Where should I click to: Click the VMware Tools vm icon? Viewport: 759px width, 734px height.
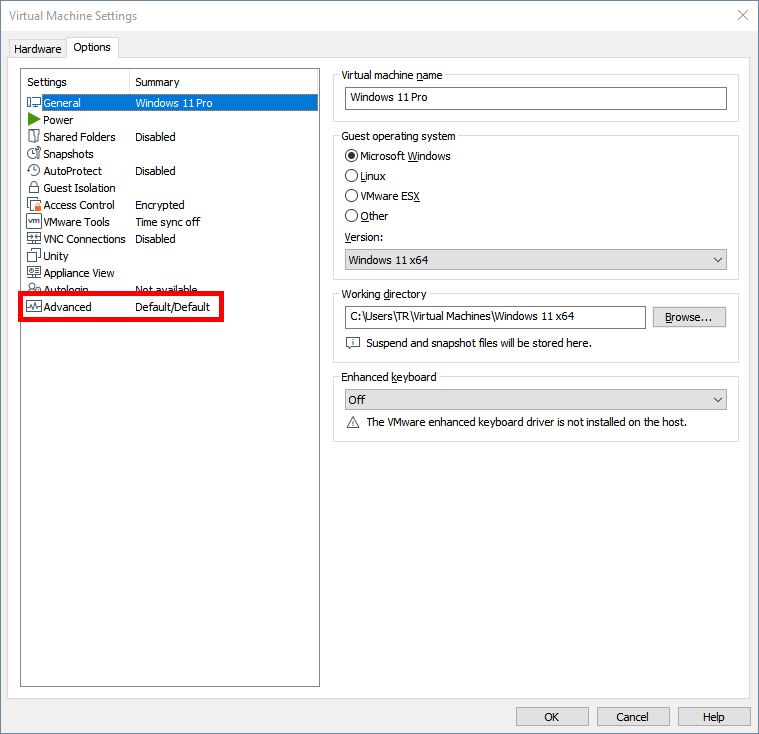coord(34,221)
